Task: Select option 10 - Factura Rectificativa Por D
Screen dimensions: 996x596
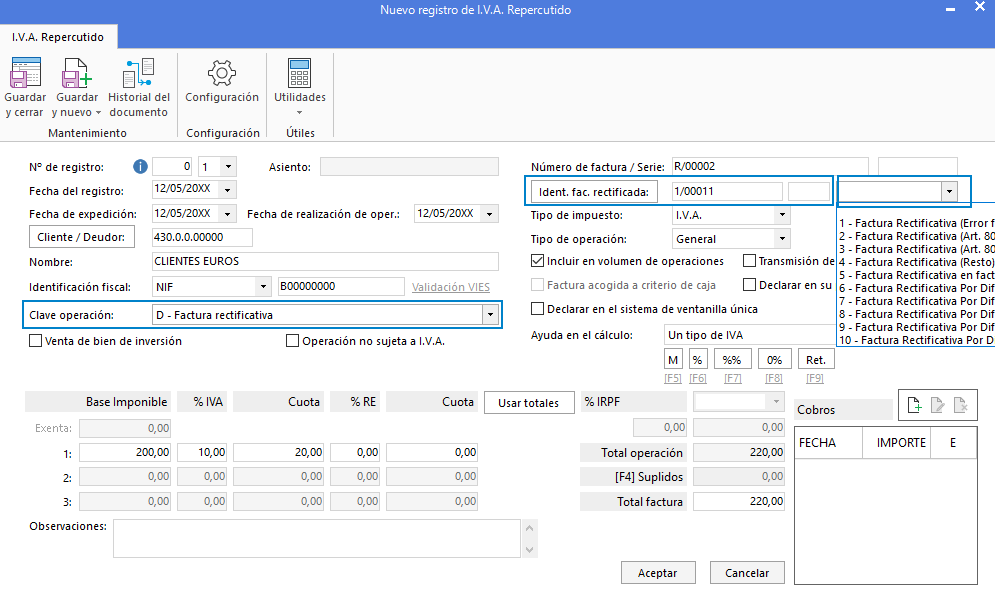Action: (x=917, y=340)
